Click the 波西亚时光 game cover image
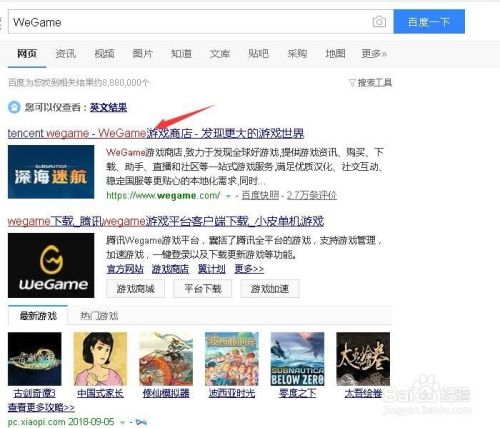500x428 pixels. tap(232, 359)
